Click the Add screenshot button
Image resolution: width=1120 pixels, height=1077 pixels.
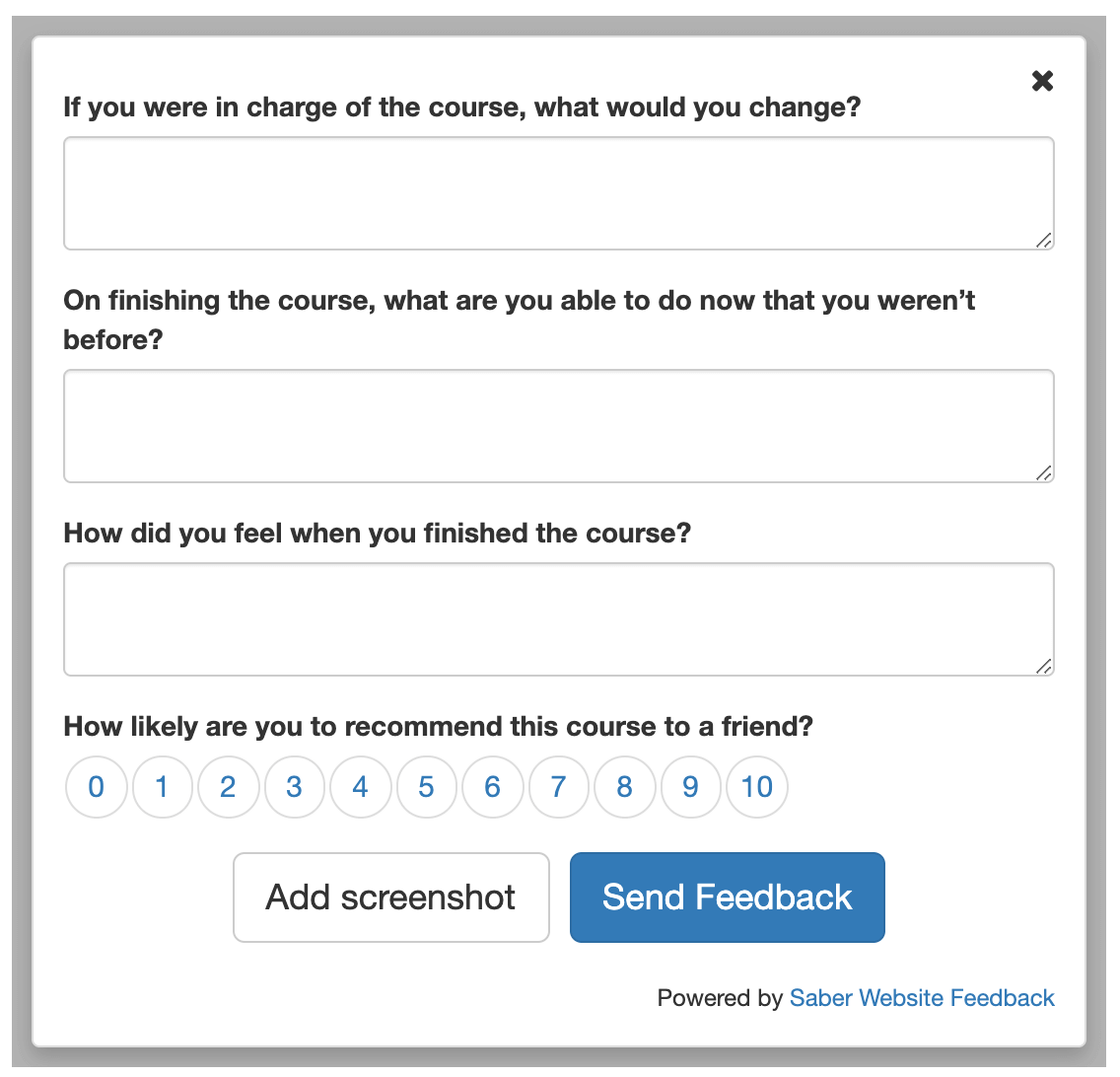click(x=390, y=897)
